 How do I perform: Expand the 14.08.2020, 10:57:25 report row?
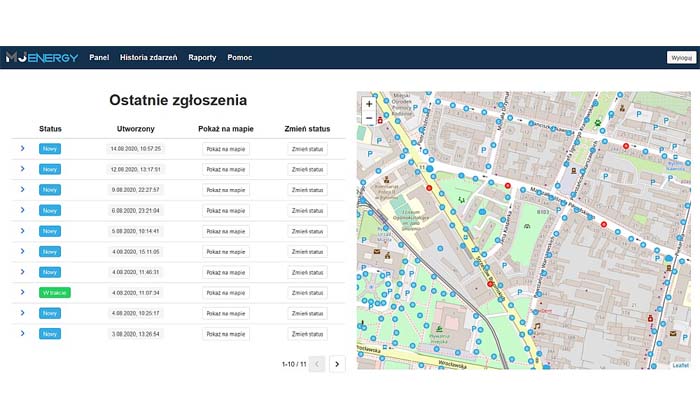point(22,148)
